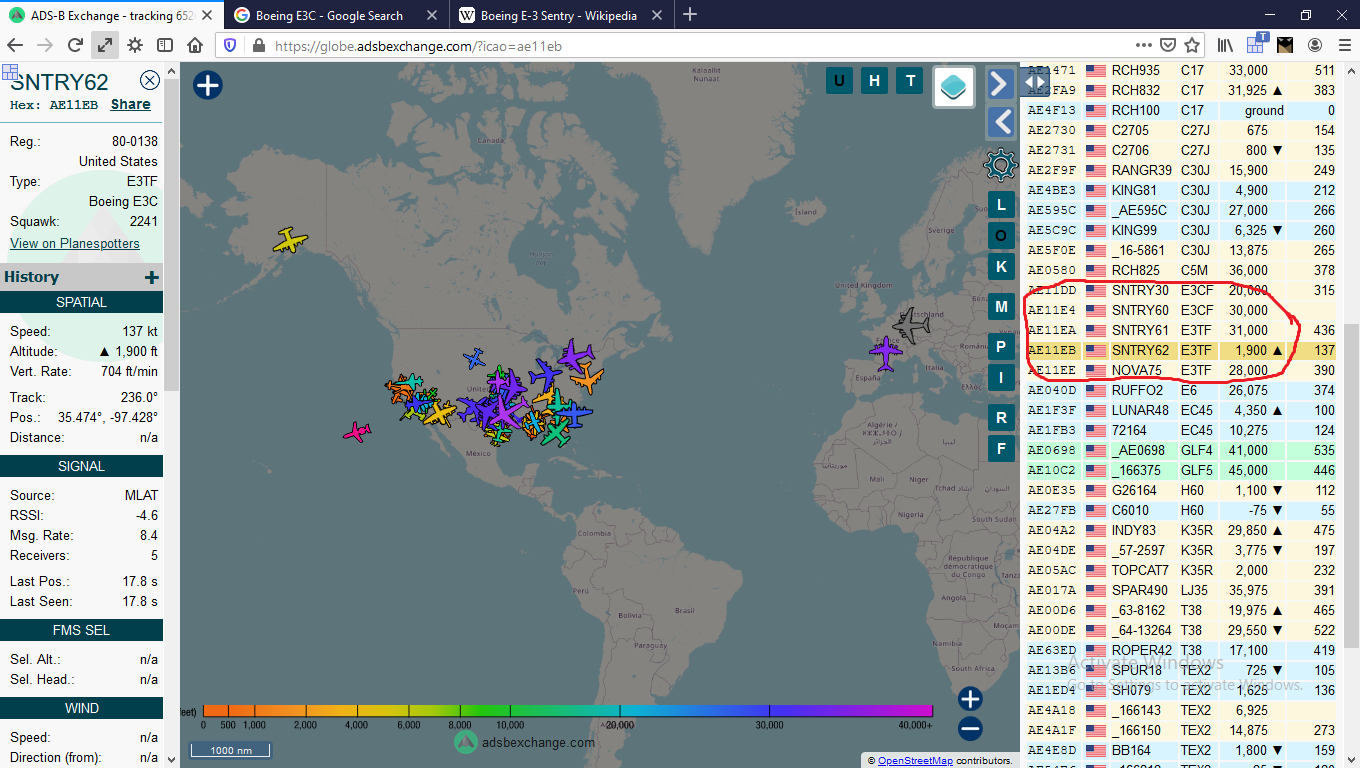The width and height of the screenshot is (1360, 768).
Task: Select the TOPCAT7 K35R row
Action: click(1182, 570)
